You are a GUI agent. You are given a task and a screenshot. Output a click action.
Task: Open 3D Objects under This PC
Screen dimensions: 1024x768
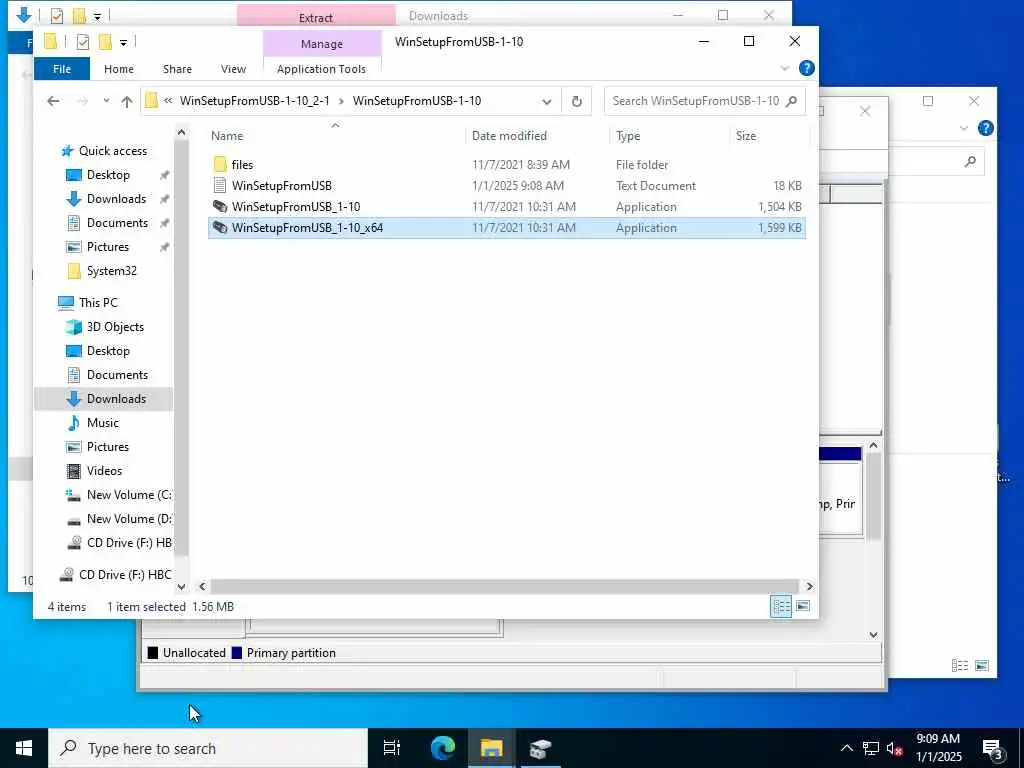115,327
